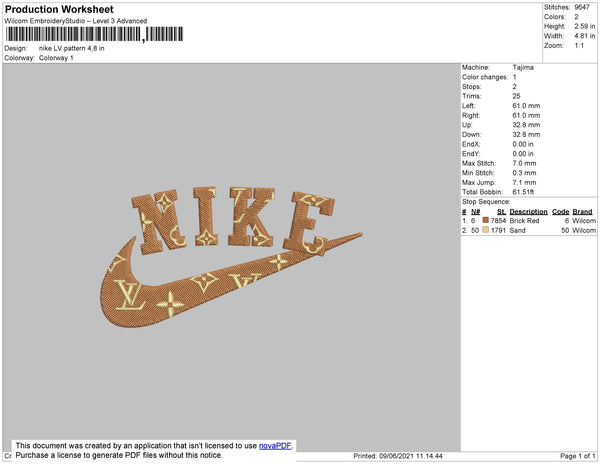Click the Machine value Tajima

coord(523,67)
